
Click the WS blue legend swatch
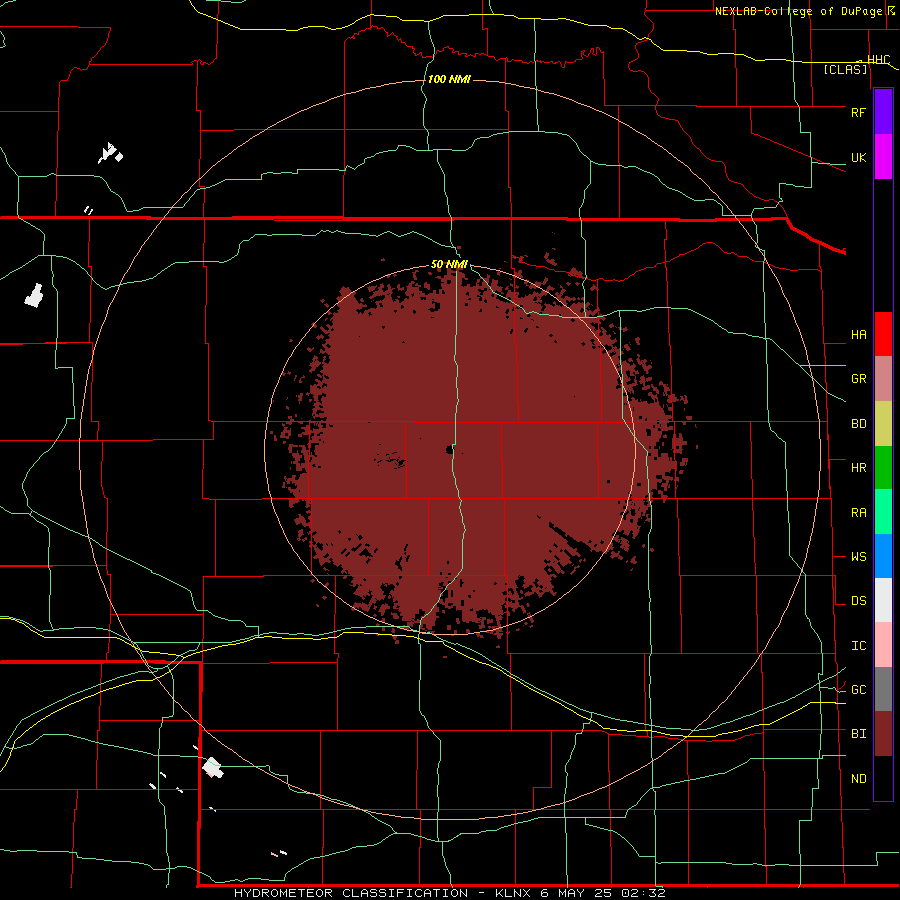(883, 556)
